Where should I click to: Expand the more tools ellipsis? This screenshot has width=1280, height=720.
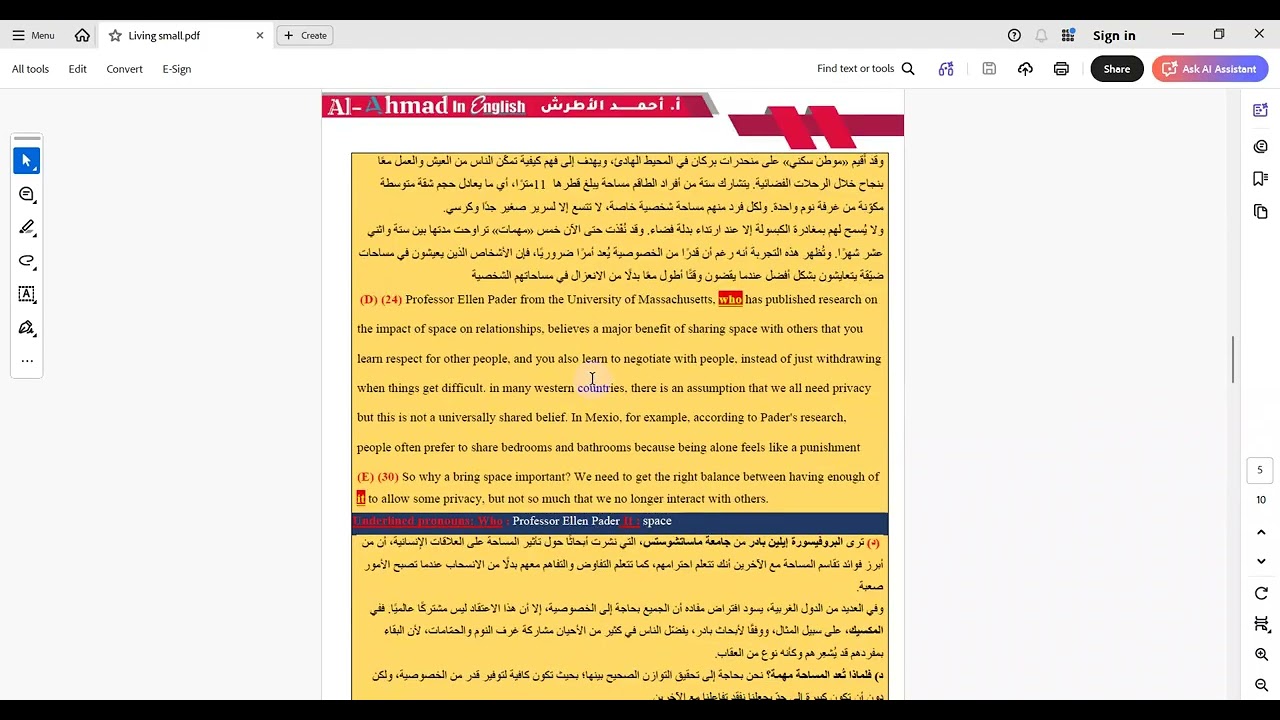[27, 361]
